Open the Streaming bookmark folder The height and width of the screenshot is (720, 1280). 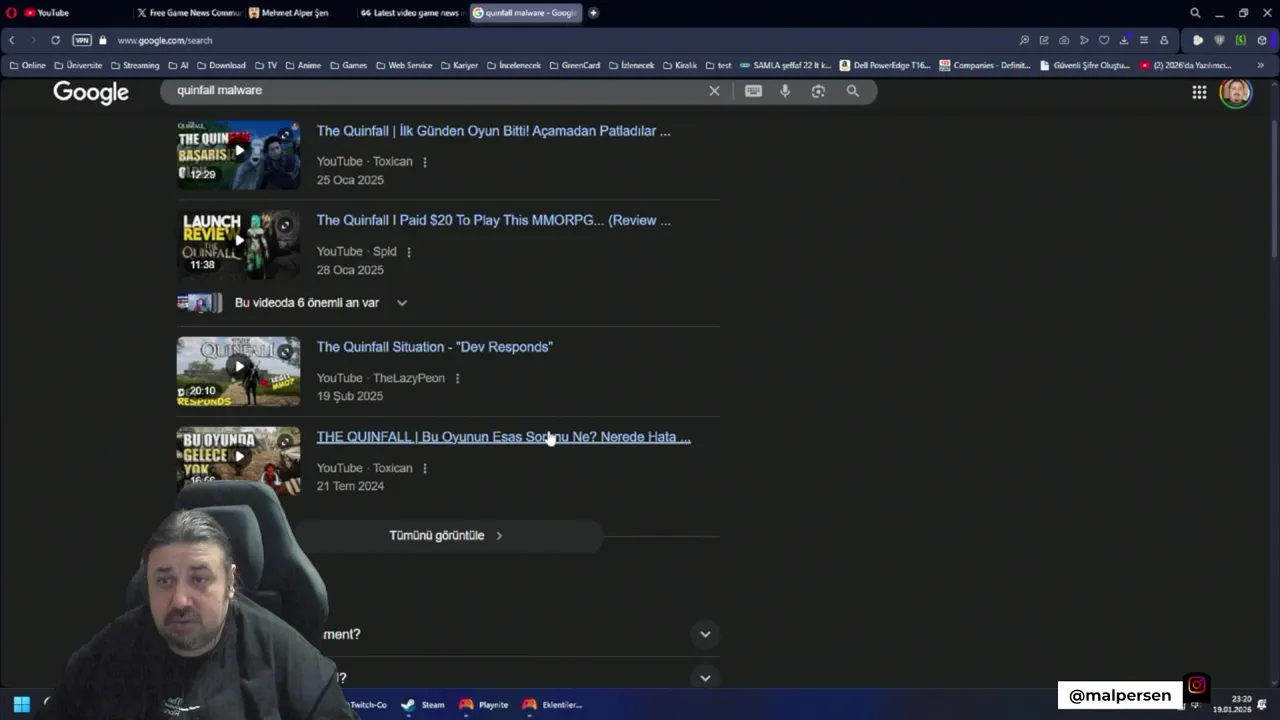(x=135, y=65)
